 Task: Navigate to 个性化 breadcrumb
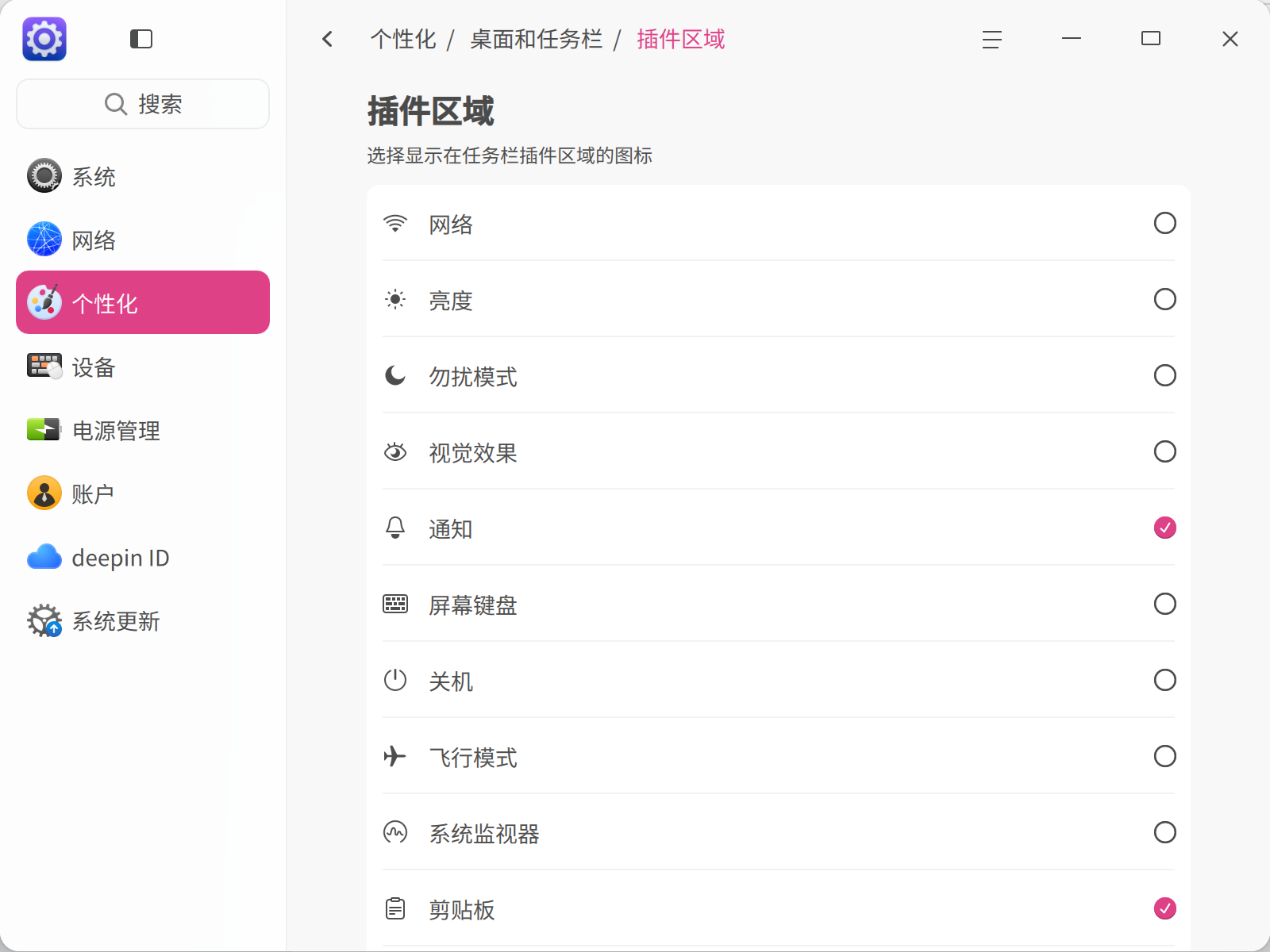point(403,39)
